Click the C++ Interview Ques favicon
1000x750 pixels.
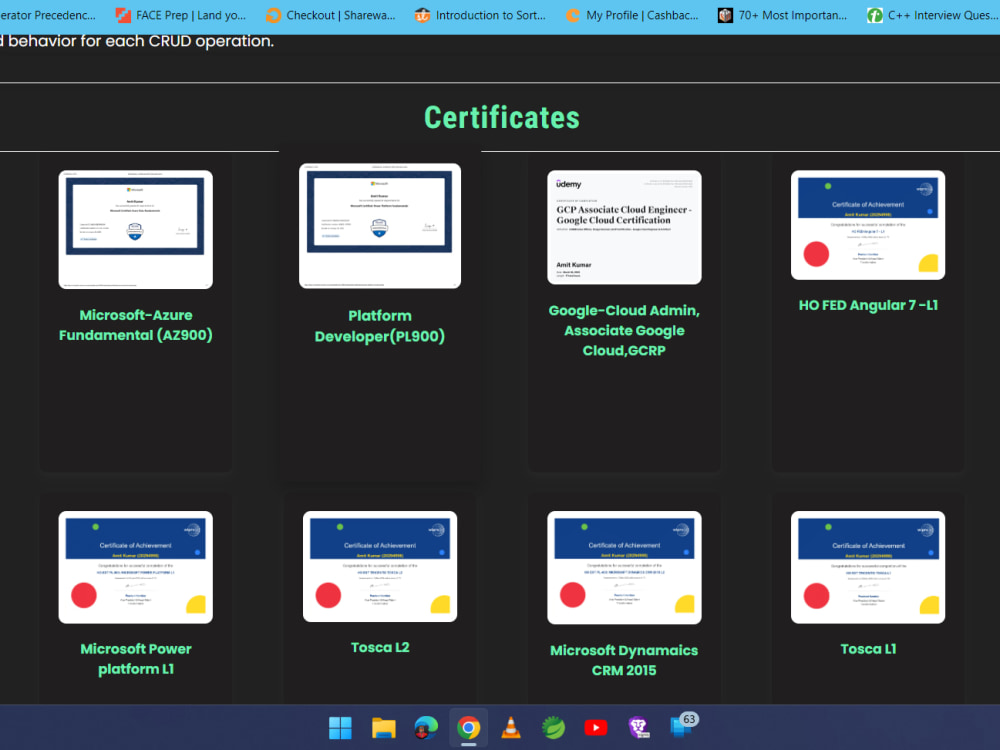click(874, 15)
